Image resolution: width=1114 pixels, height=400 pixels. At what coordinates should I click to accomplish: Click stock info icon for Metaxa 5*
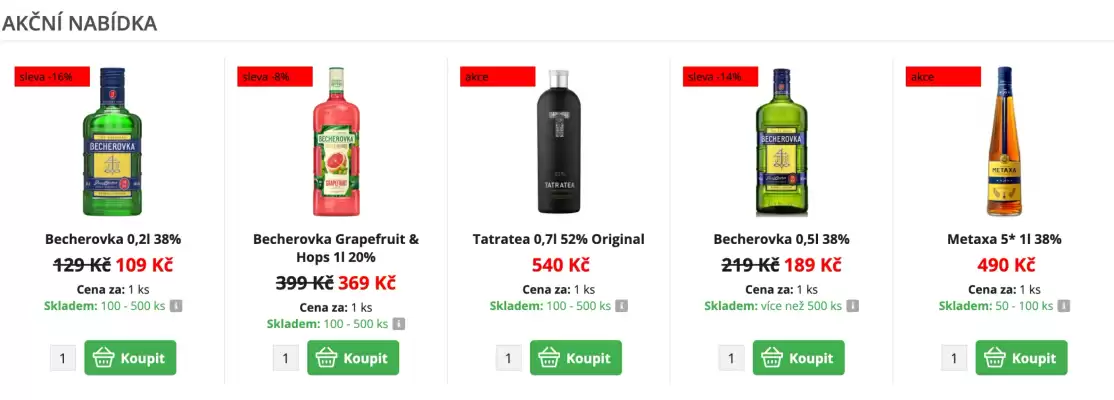[1065, 306]
